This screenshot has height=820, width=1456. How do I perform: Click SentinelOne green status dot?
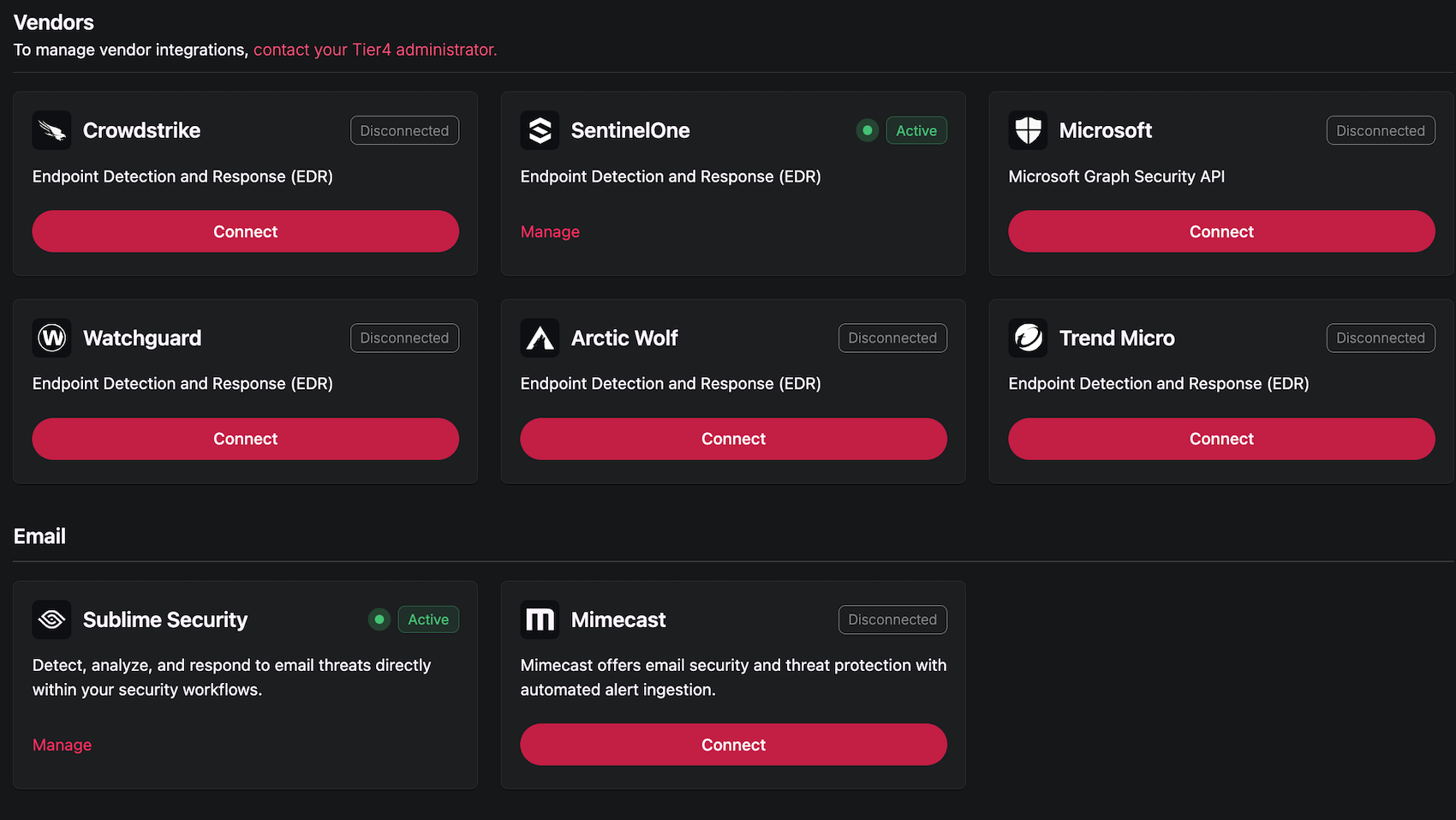868,130
